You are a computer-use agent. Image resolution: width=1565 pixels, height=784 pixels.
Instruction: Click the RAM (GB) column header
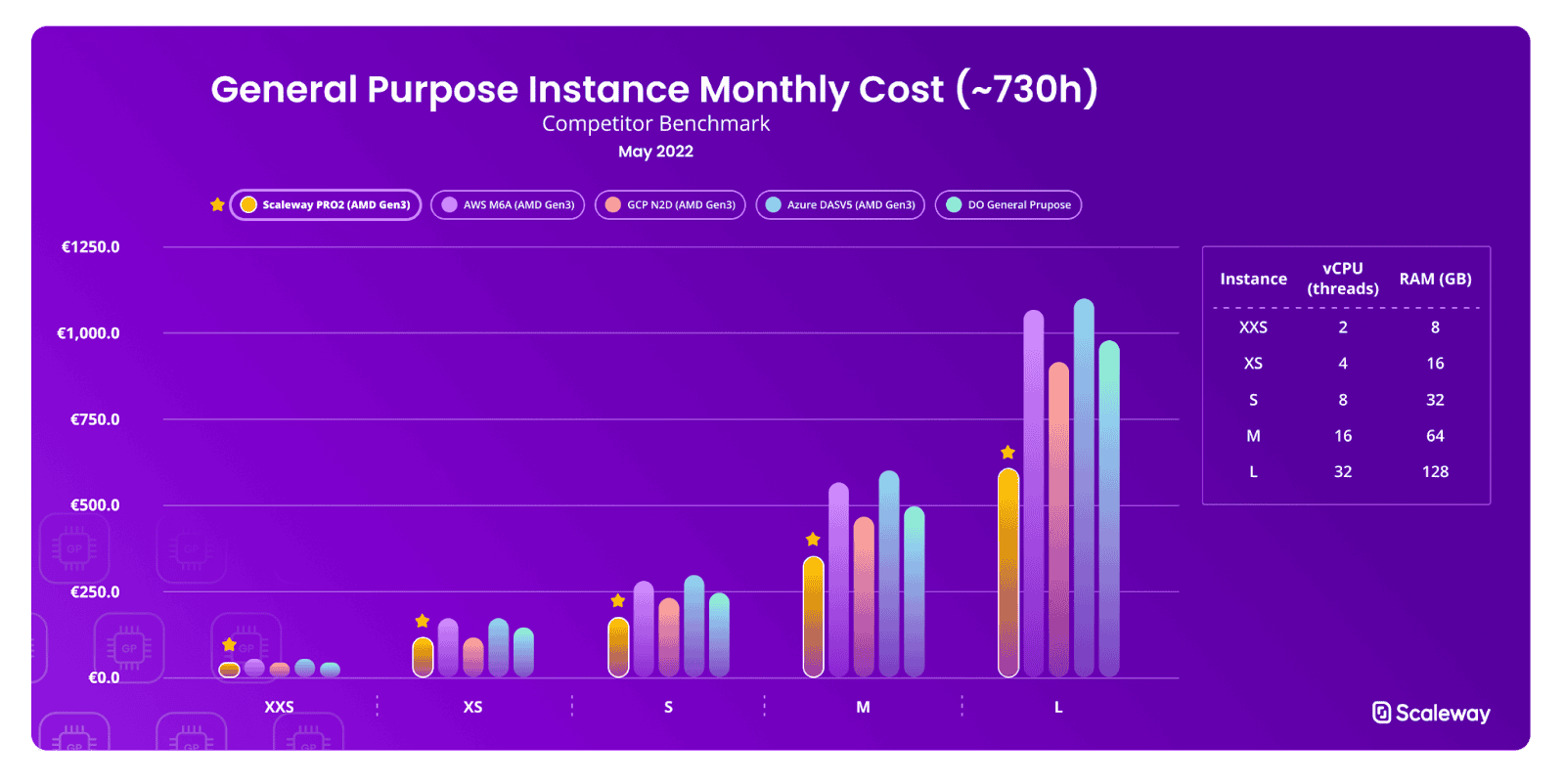coord(1435,279)
